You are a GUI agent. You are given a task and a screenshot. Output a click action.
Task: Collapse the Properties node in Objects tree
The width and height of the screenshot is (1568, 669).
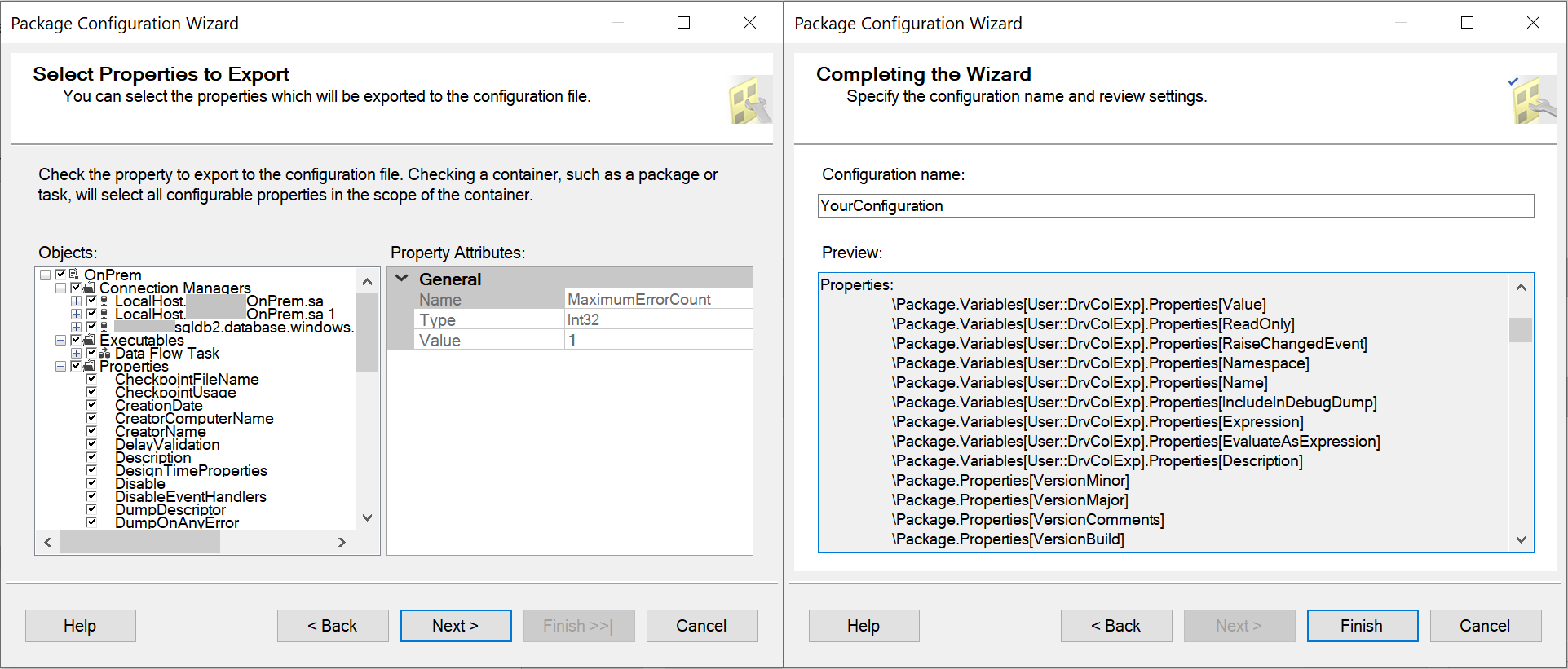click(60, 366)
